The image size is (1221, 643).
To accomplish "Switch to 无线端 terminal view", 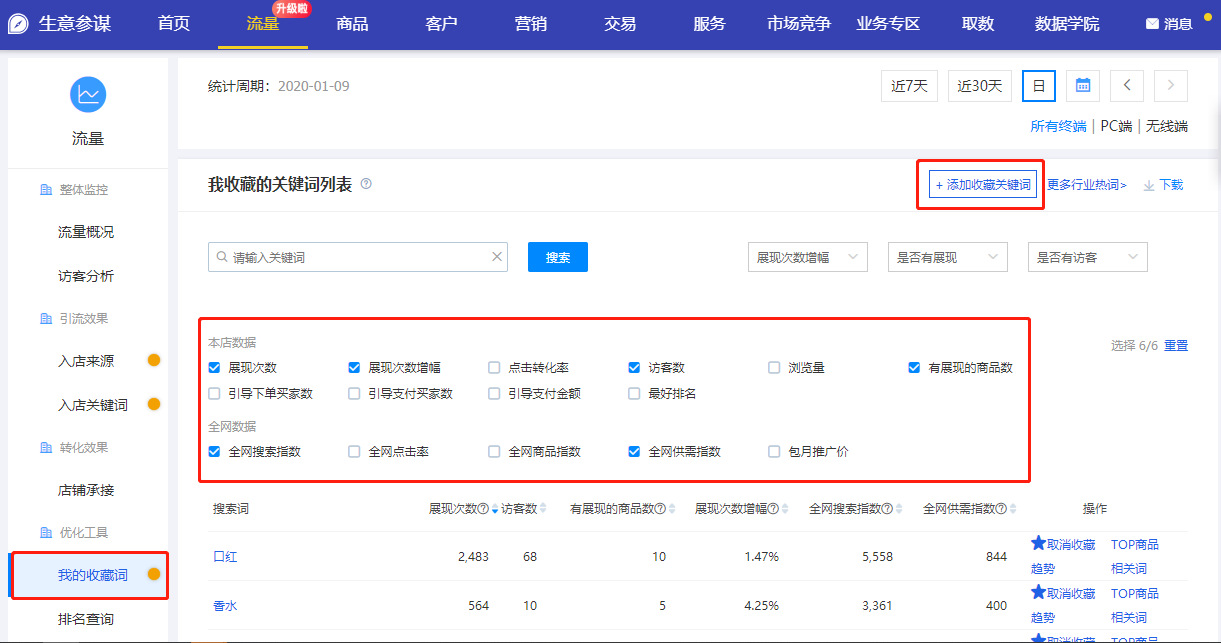I will pyautogui.click(x=1167, y=126).
